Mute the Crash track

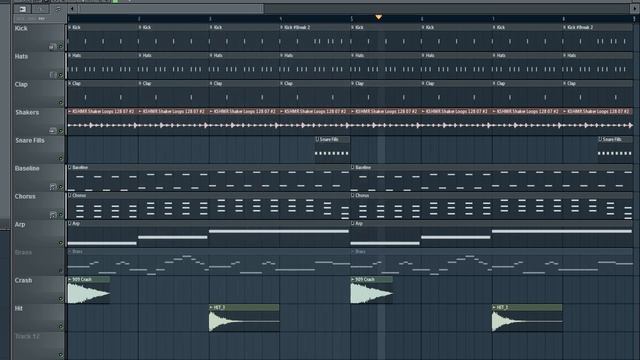tap(61, 299)
